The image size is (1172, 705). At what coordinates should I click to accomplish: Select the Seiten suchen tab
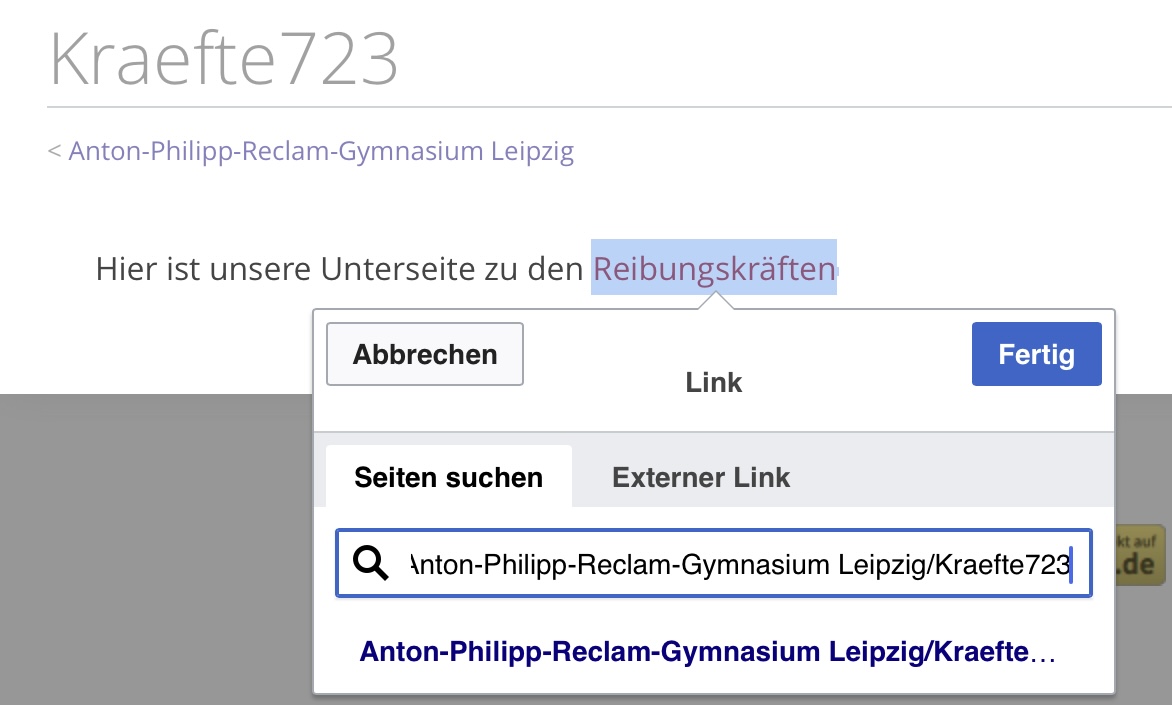tap(448, 477)
